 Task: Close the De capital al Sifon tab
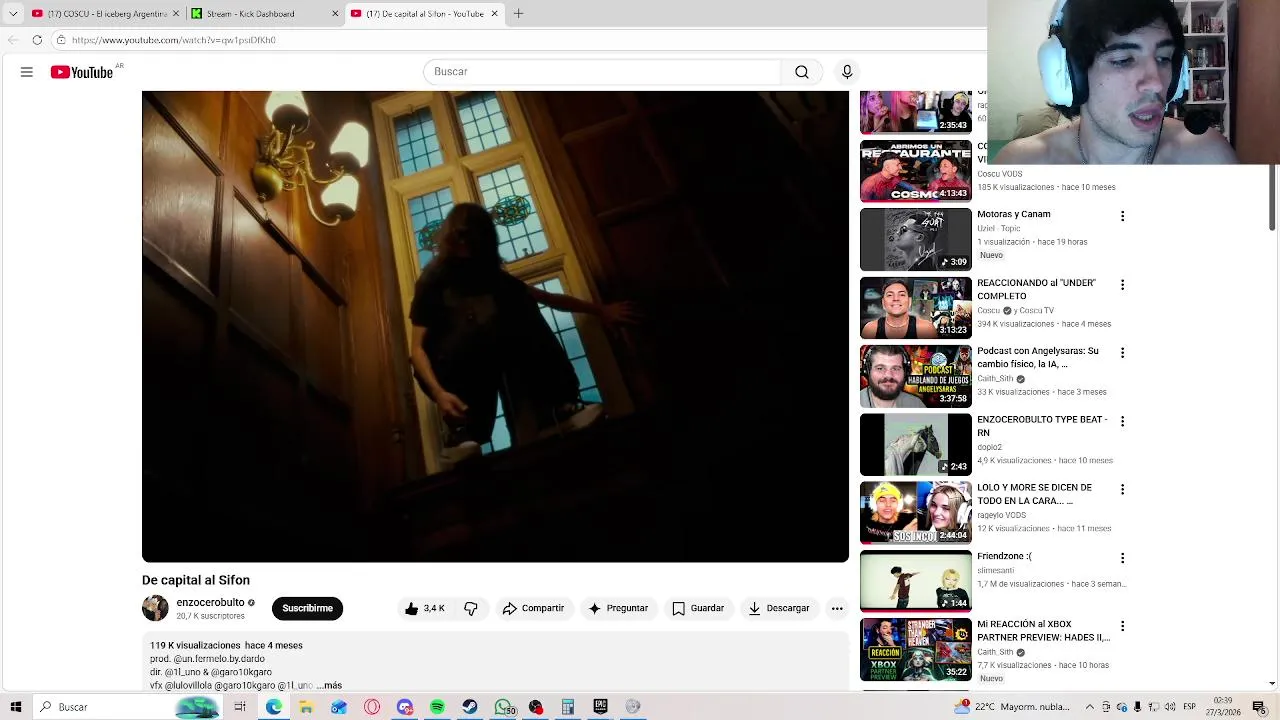494,14
